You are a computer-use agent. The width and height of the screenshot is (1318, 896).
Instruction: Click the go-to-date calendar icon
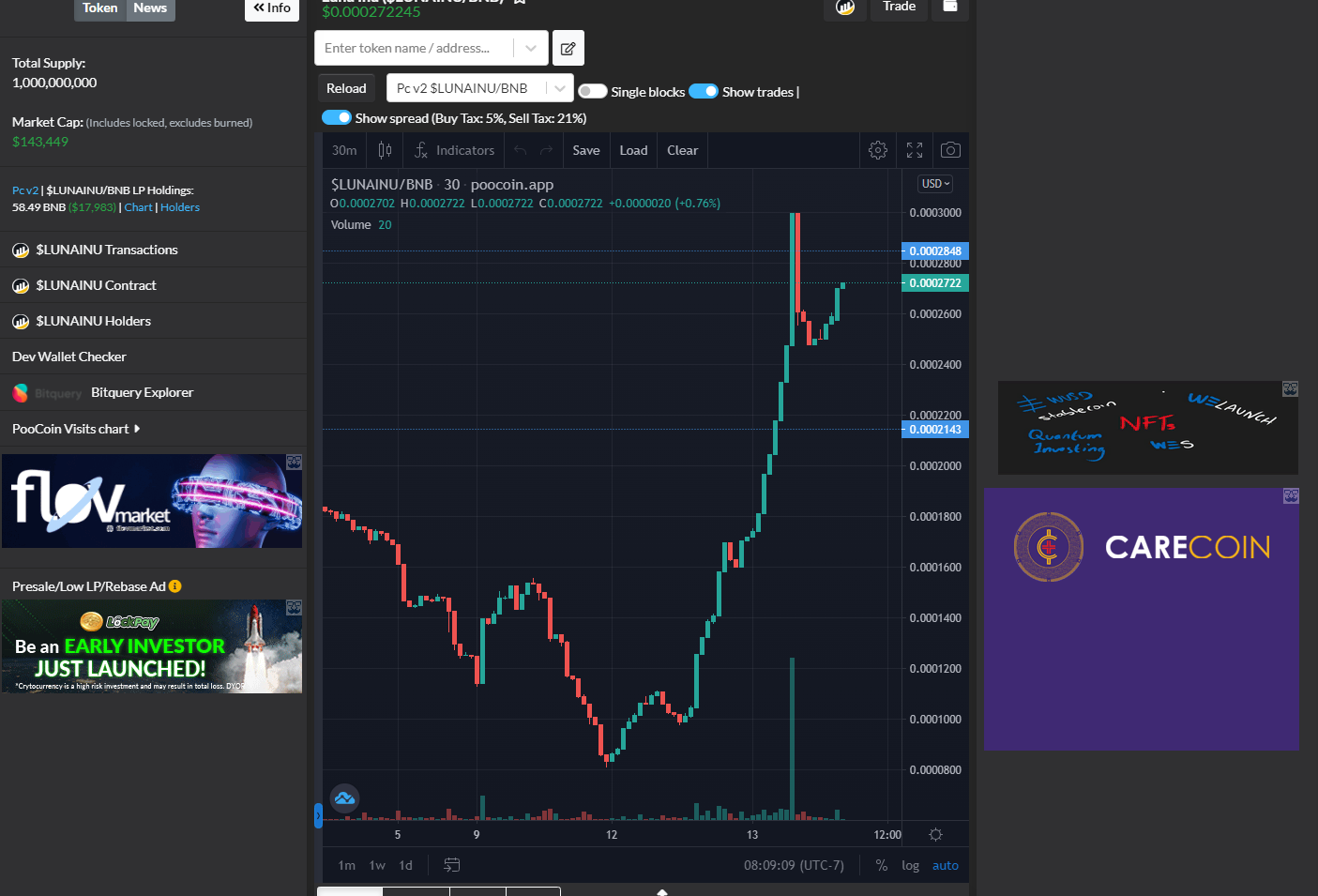click(451, 865)
